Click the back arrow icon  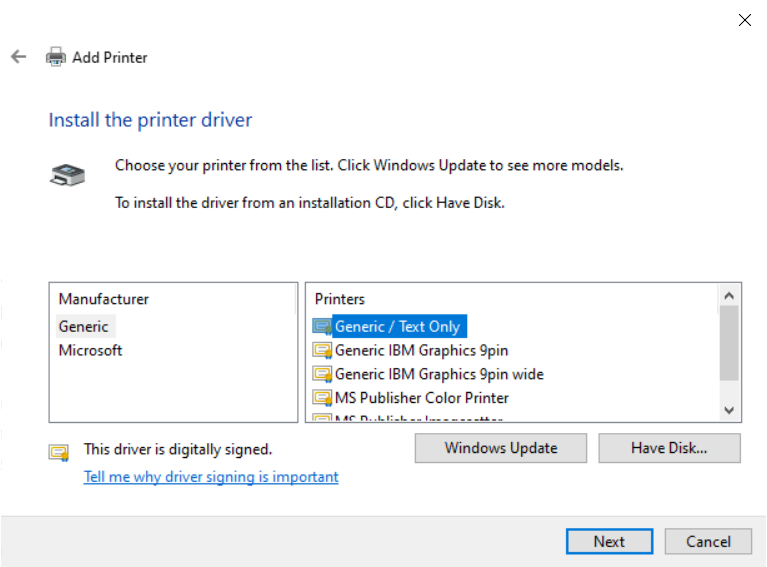pyautogui.click(x=18, y=57)
